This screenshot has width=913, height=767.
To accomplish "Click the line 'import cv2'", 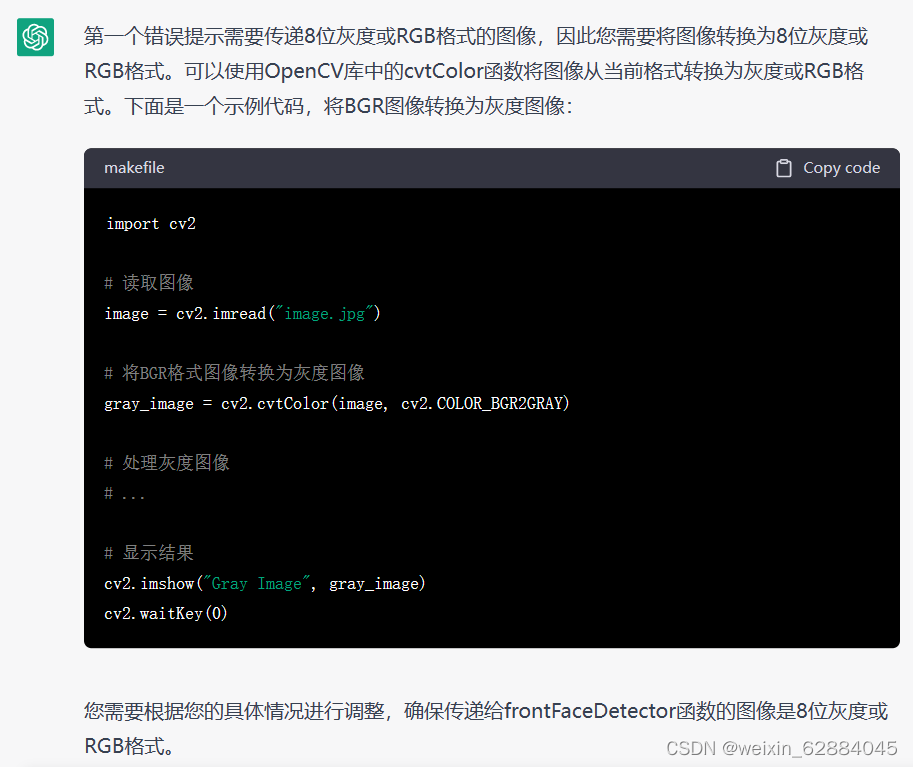I will 151,224.
